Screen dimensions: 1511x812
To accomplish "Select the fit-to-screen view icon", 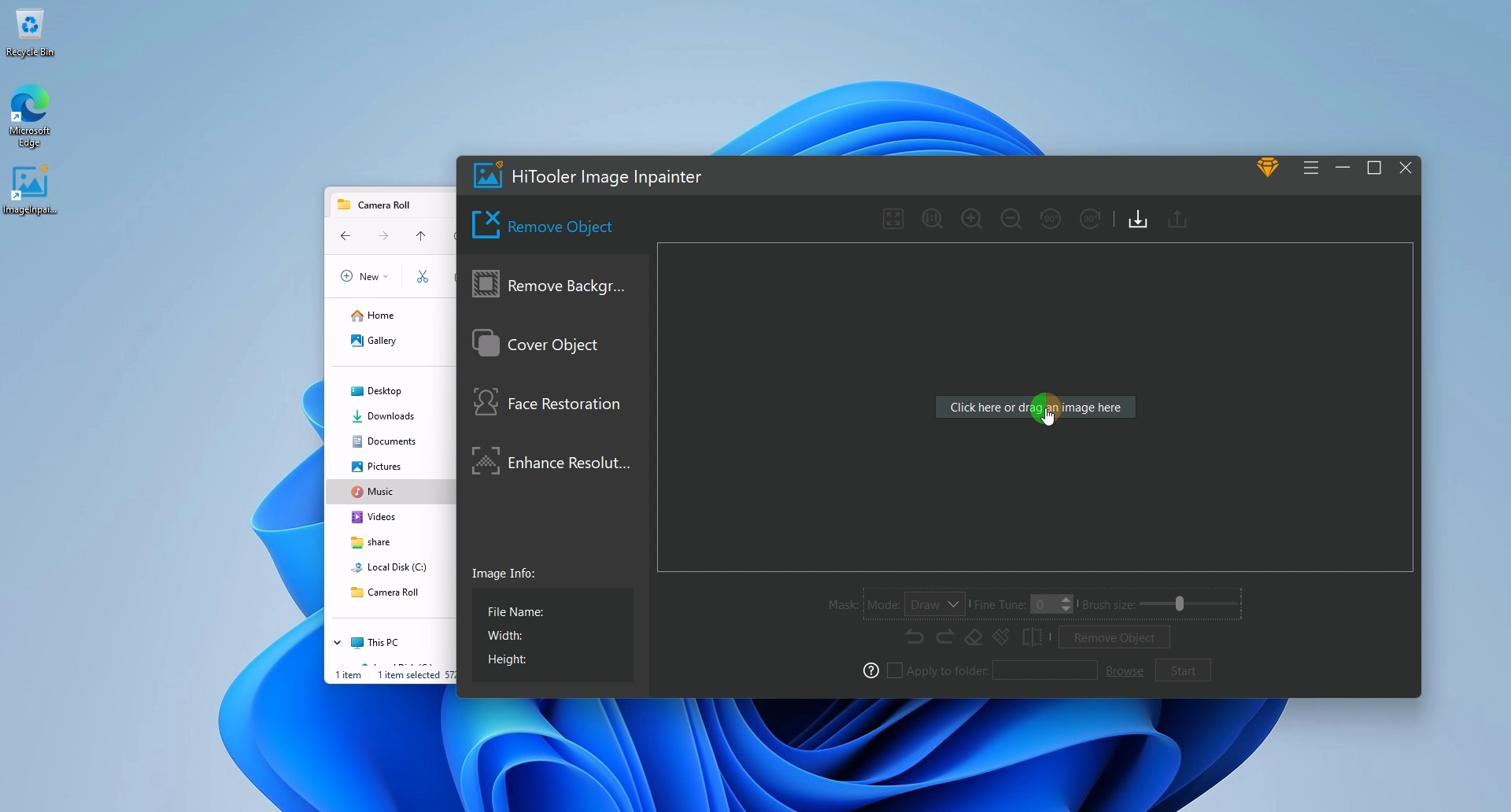I will [892, 219].
